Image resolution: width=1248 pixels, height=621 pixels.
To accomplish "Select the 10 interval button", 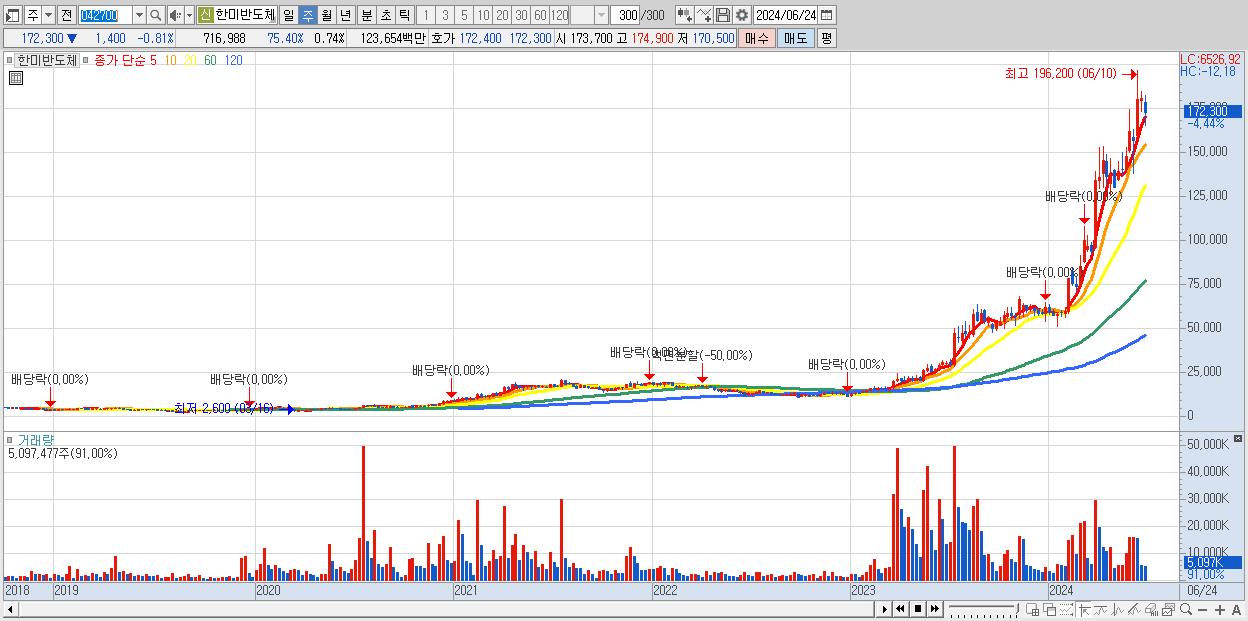I will [483, 15].
